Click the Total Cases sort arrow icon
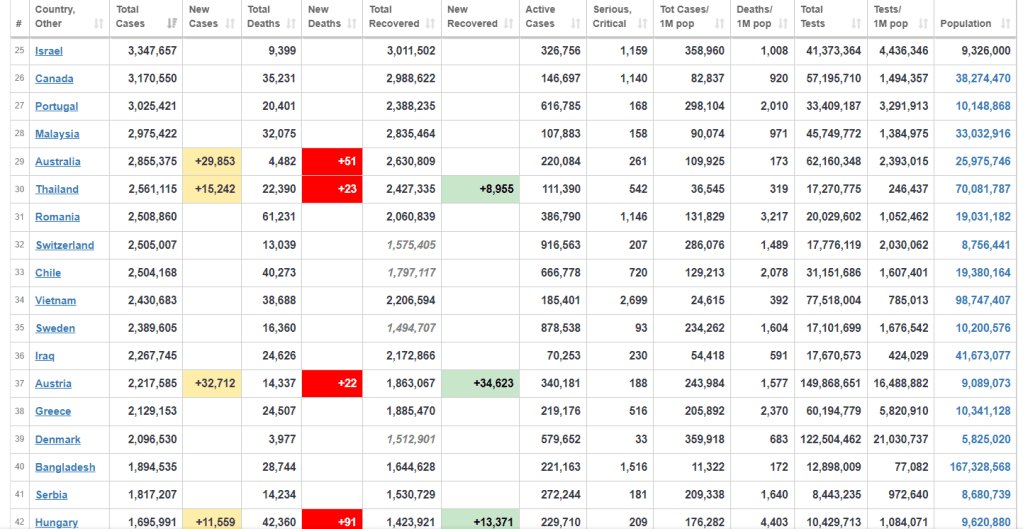Viewport: 1023px width, 529px height. 172,23
